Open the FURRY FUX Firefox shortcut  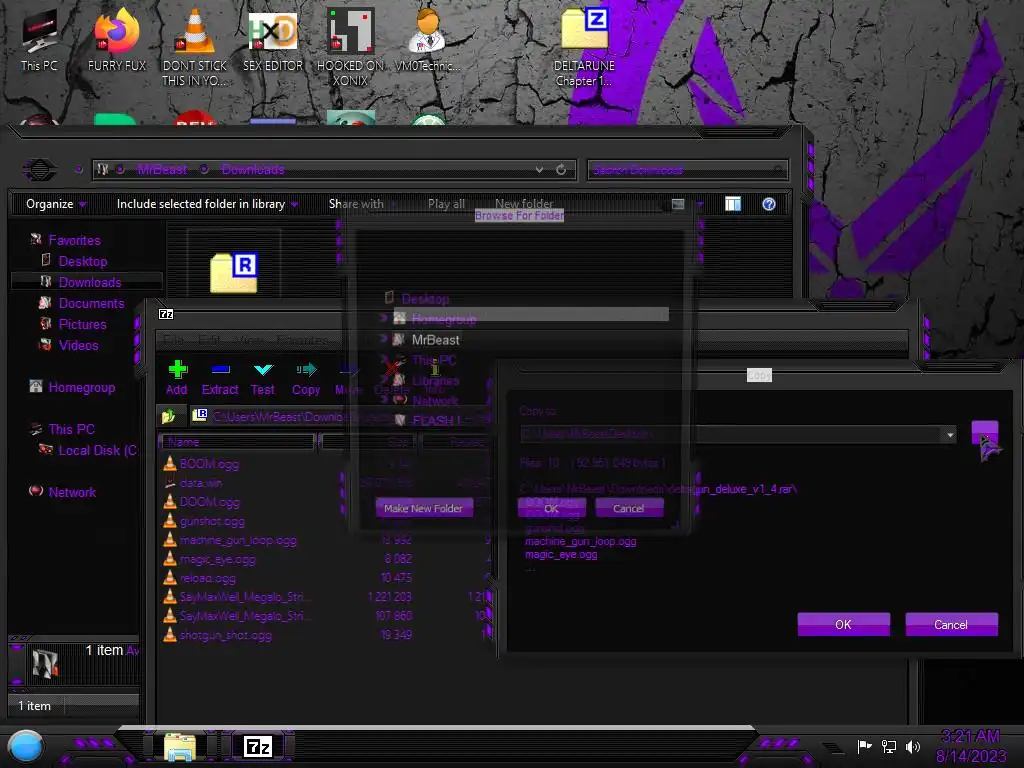point(117,40)
